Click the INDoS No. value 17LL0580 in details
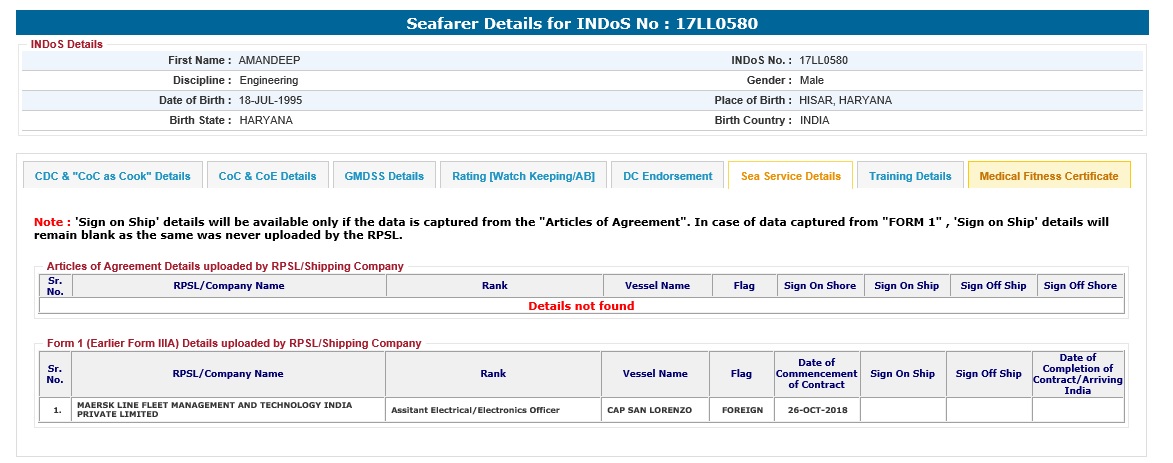This screenshot has height=463, width=1173. click(x=824, y=60)
